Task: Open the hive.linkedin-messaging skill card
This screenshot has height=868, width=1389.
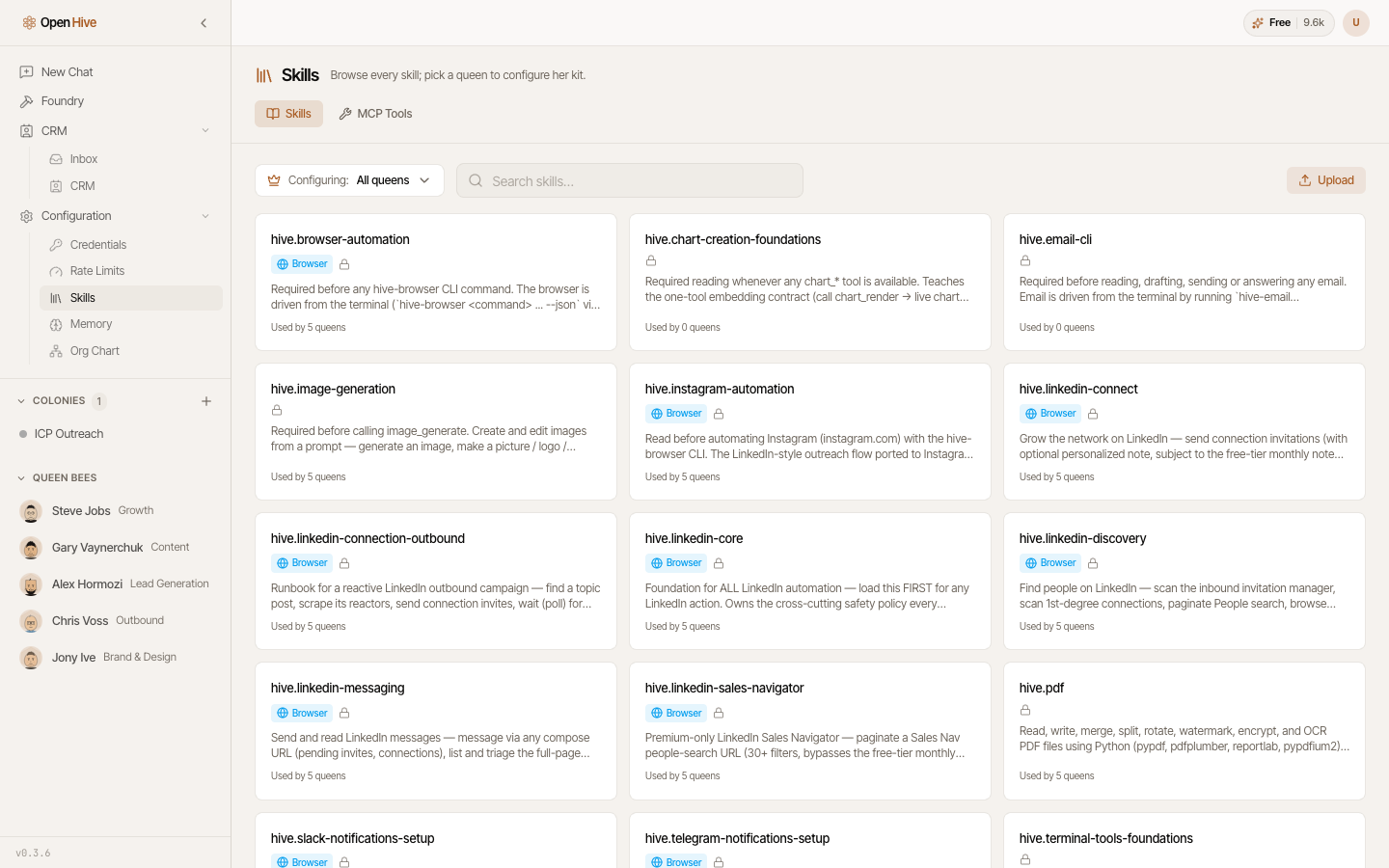Action: [436, 731]
